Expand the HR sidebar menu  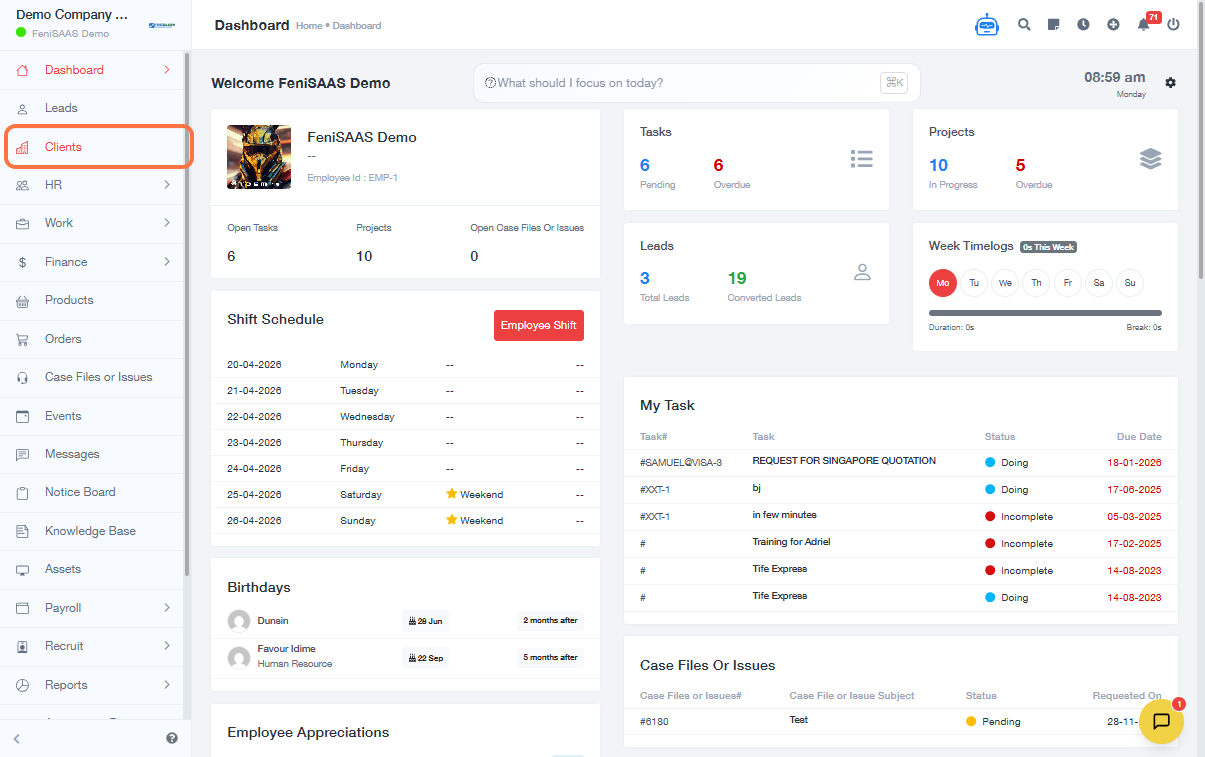[93, 185]
